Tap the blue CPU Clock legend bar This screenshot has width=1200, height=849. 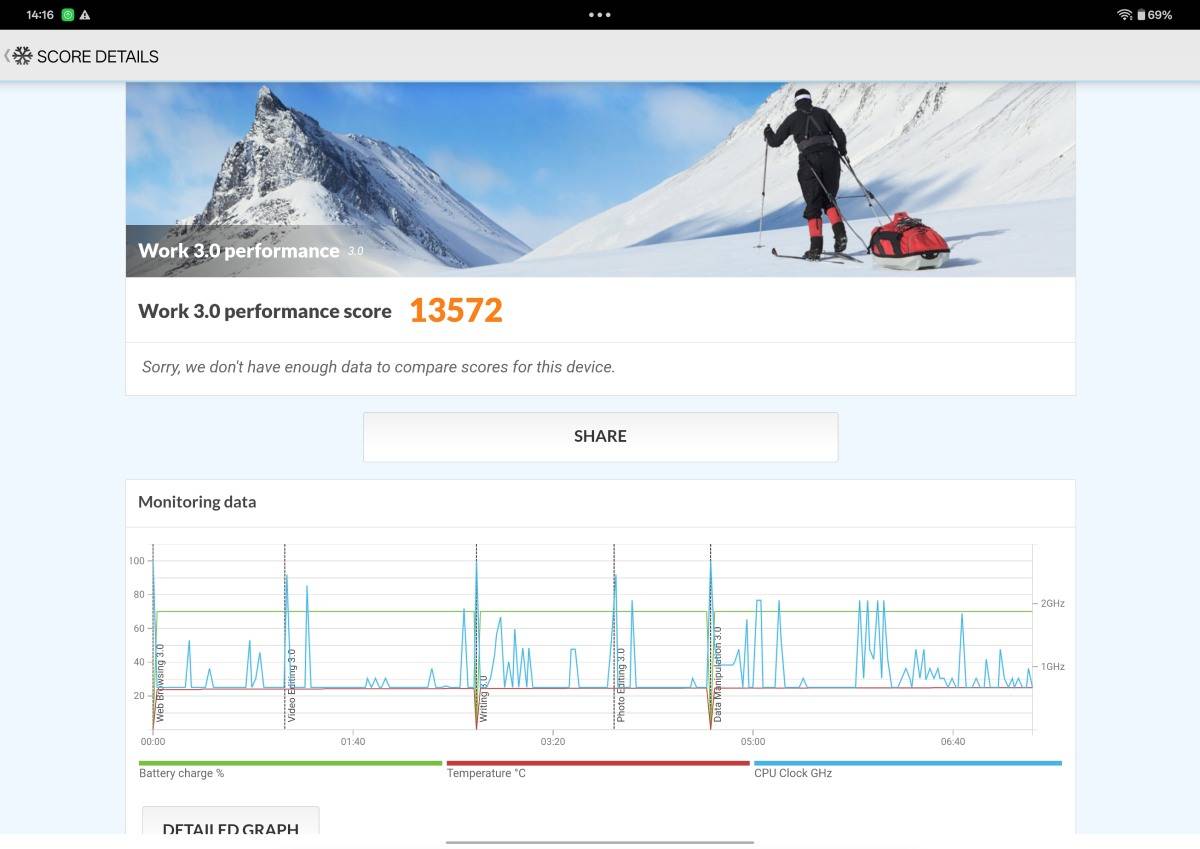point(907,763)
